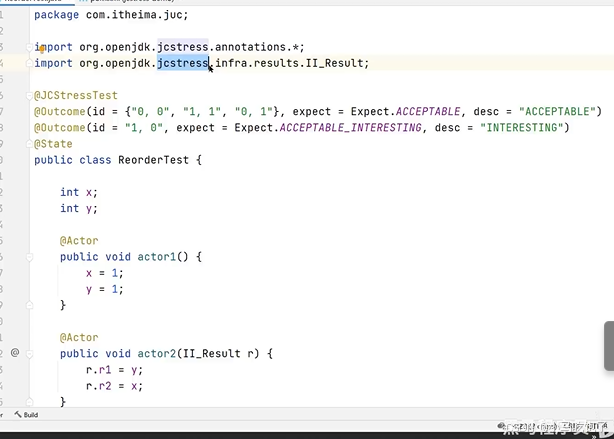Collapse the actor1 method body

pos(29,257)
